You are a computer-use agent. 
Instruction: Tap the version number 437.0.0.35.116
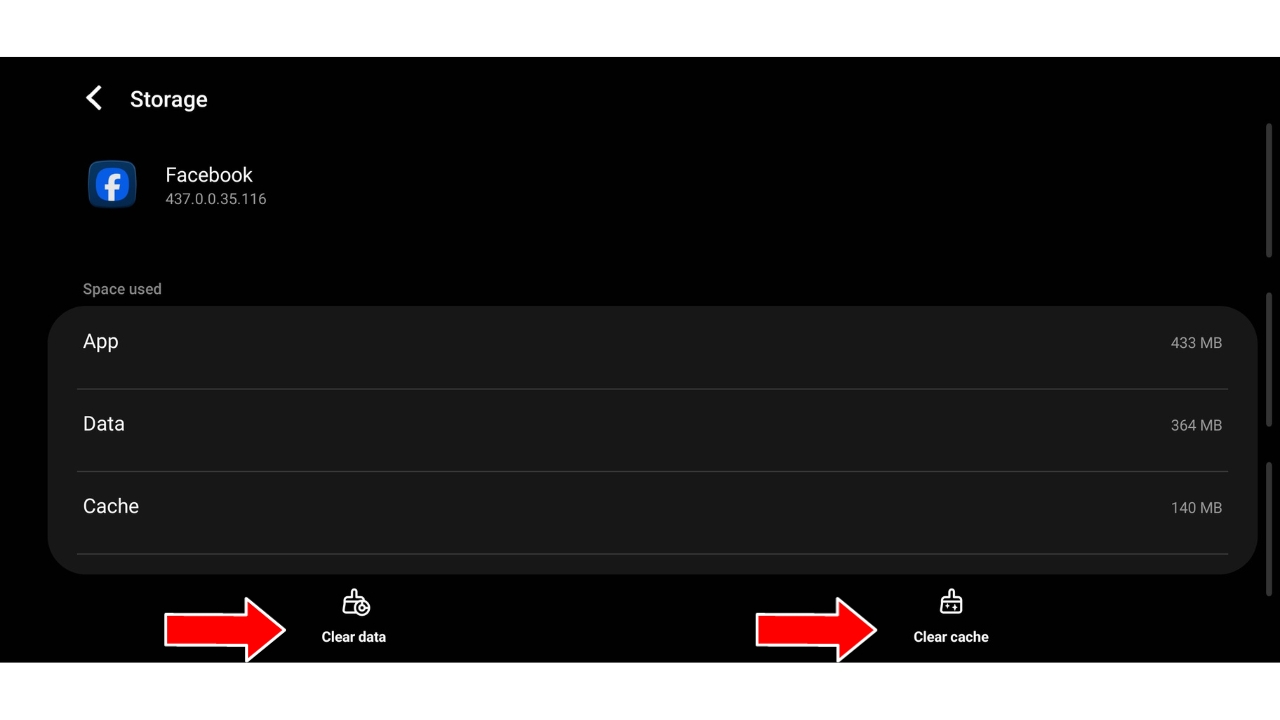click(x=216, y=199)
